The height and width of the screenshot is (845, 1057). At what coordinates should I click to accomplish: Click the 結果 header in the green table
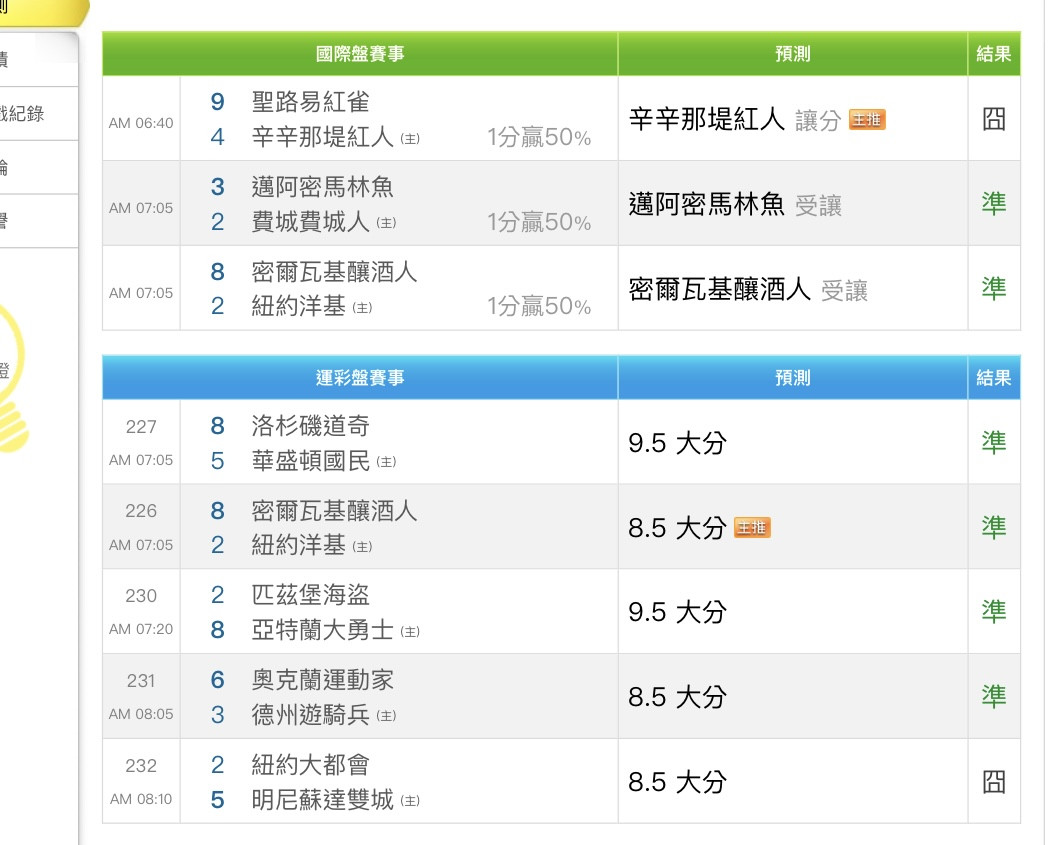click(994, 54)
